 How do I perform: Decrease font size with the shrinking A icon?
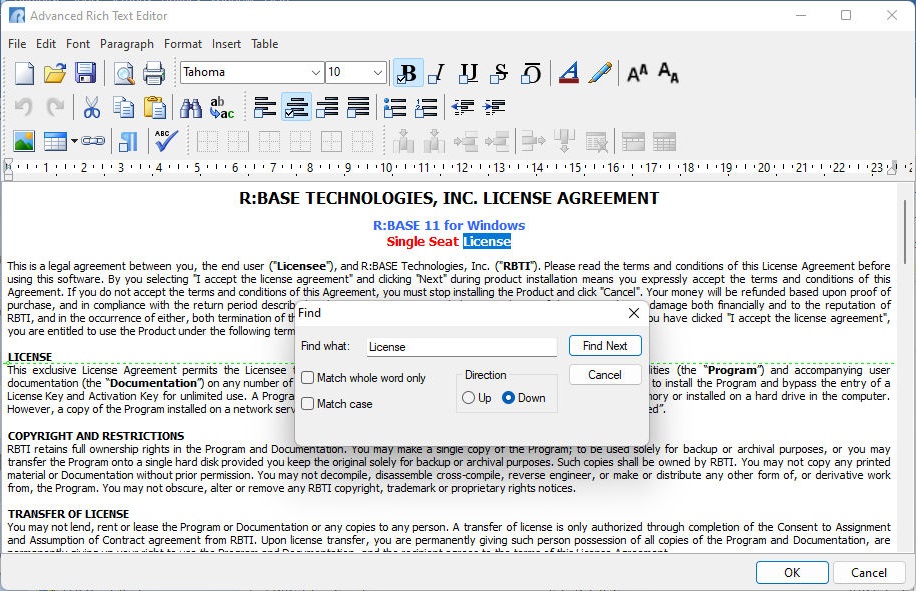tap(668, 73)
